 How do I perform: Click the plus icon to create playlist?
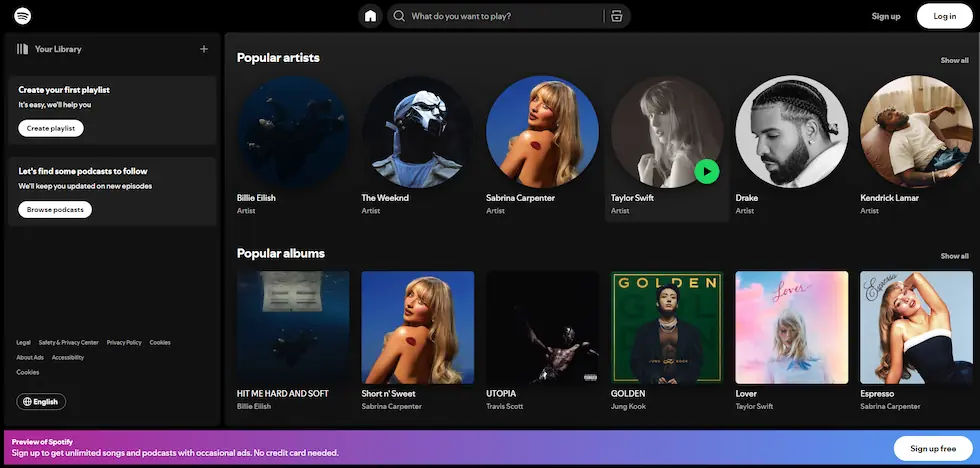coord(204,49)
